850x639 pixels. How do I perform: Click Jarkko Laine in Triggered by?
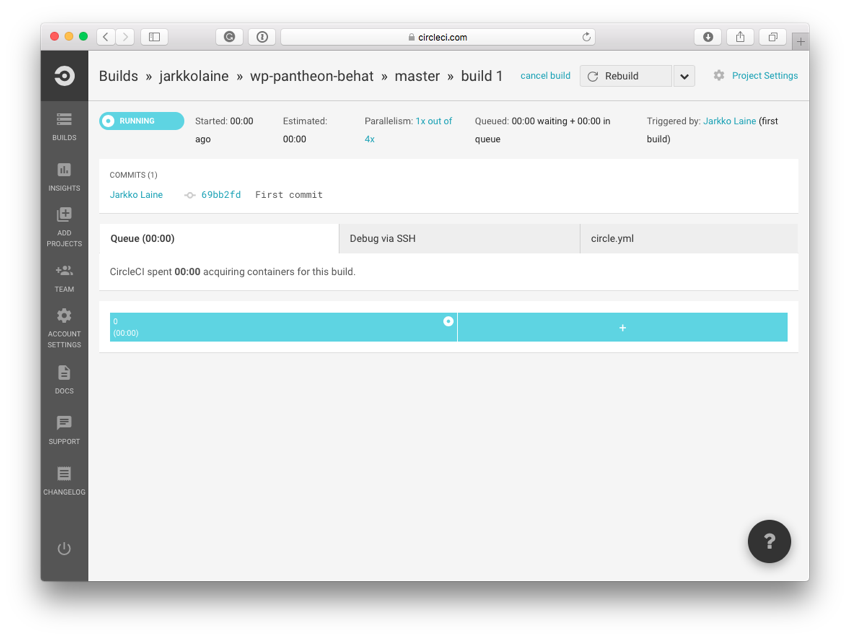click(729, 121)
